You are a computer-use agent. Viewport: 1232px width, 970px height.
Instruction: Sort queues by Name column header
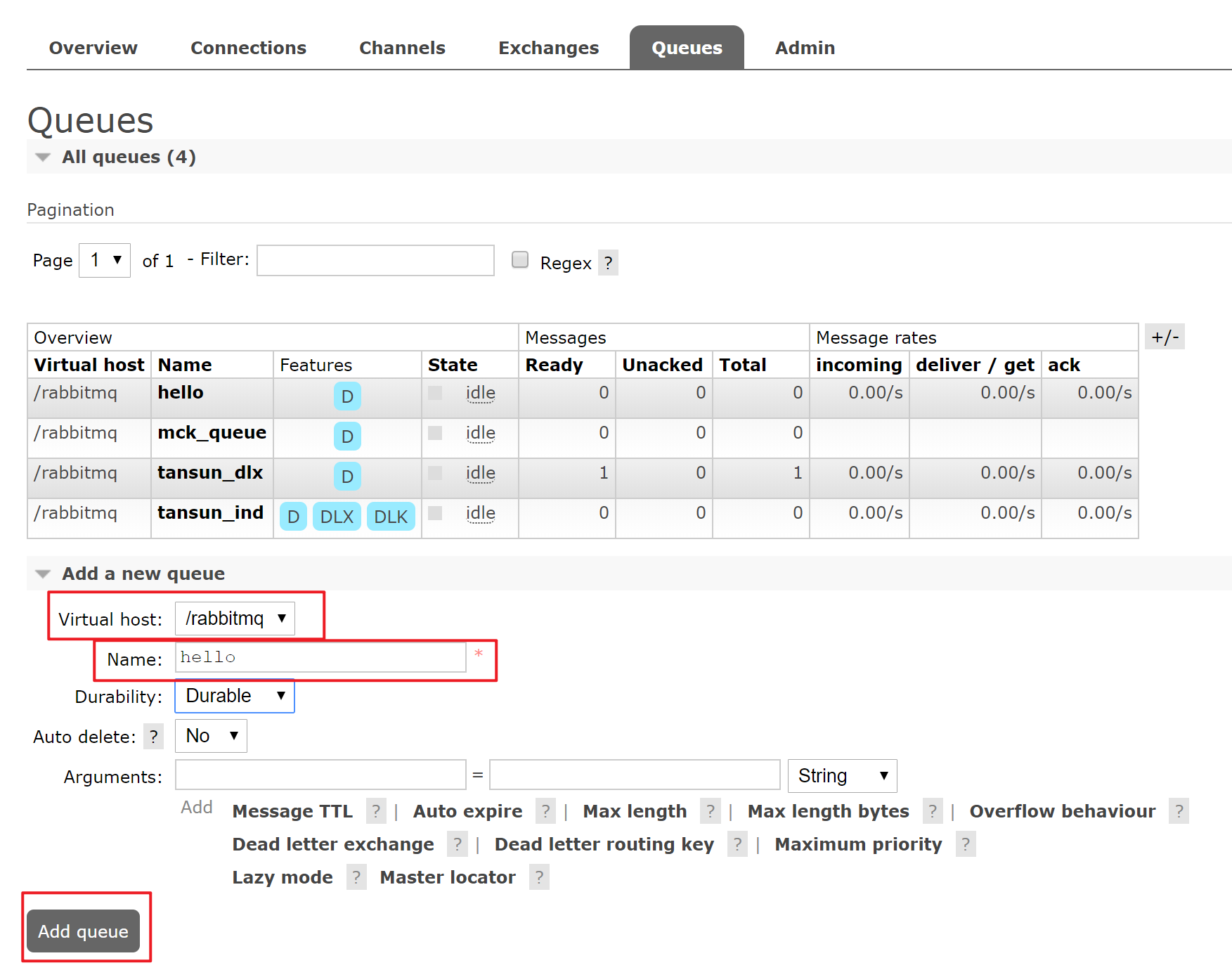click(185, 365)
